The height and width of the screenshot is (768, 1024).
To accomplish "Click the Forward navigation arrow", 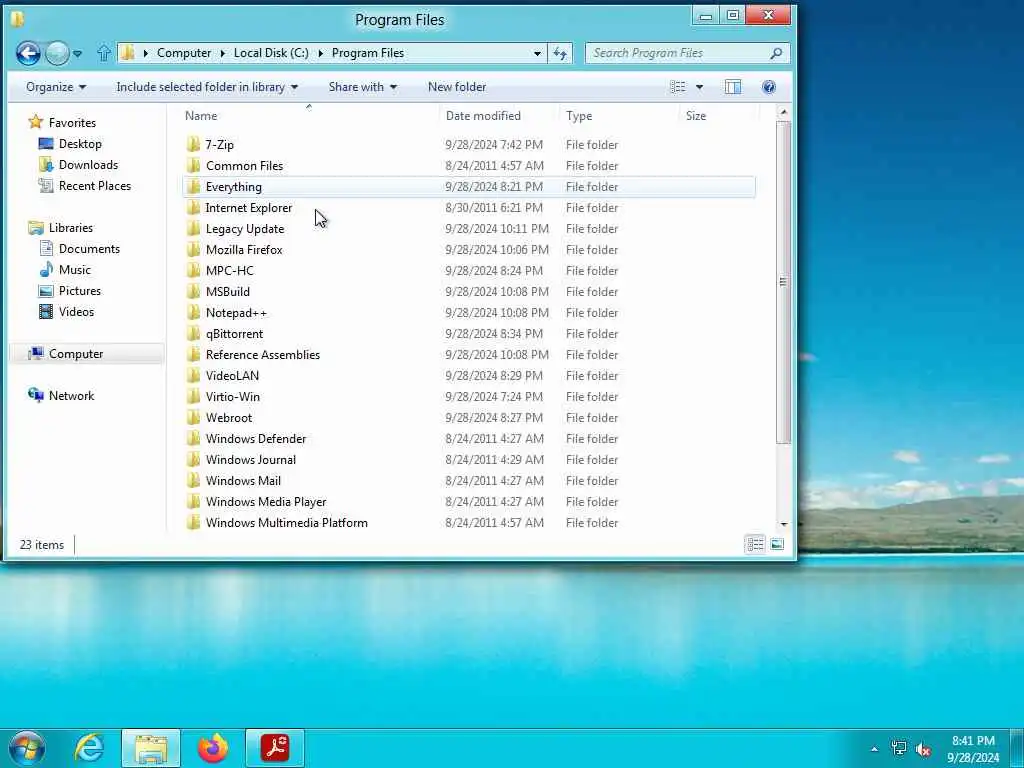I will click(x=57, y=53).
